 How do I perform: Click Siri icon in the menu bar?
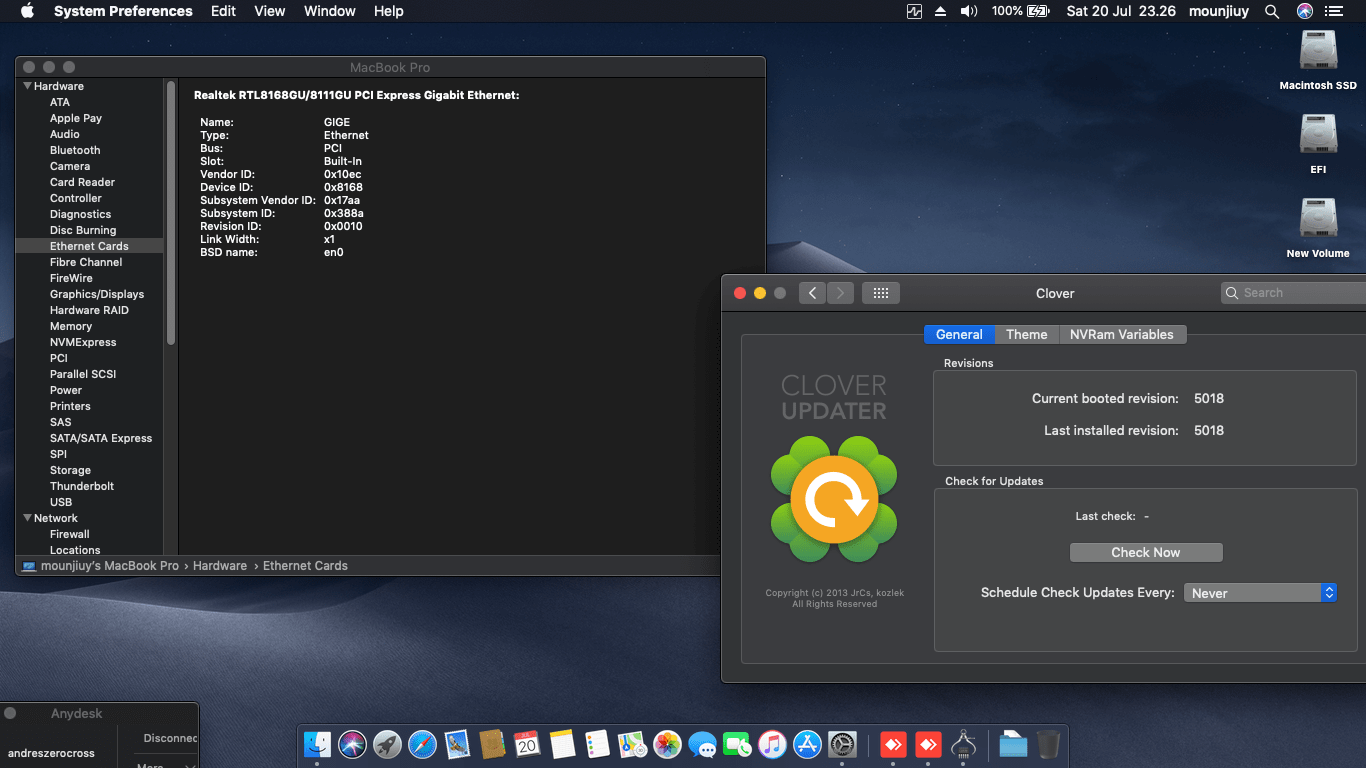(1304, 11)
